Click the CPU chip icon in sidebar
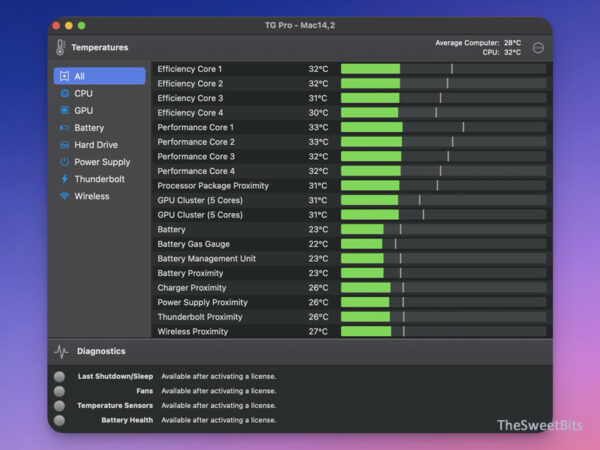This screenshot has height=450, width=600. [64, 93]
